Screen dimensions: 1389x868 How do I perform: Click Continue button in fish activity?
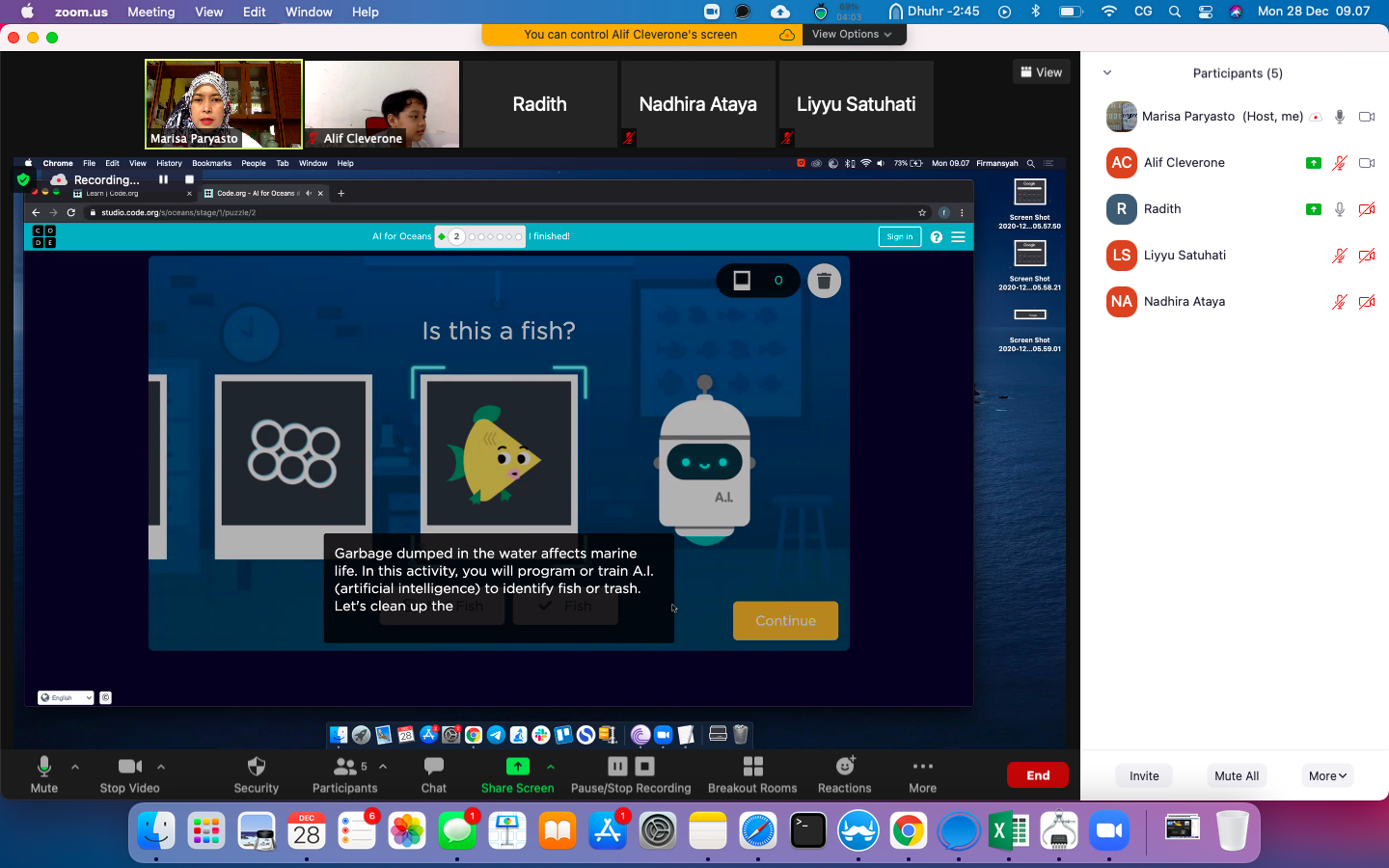pyautogui.click(x=785, y=621)
